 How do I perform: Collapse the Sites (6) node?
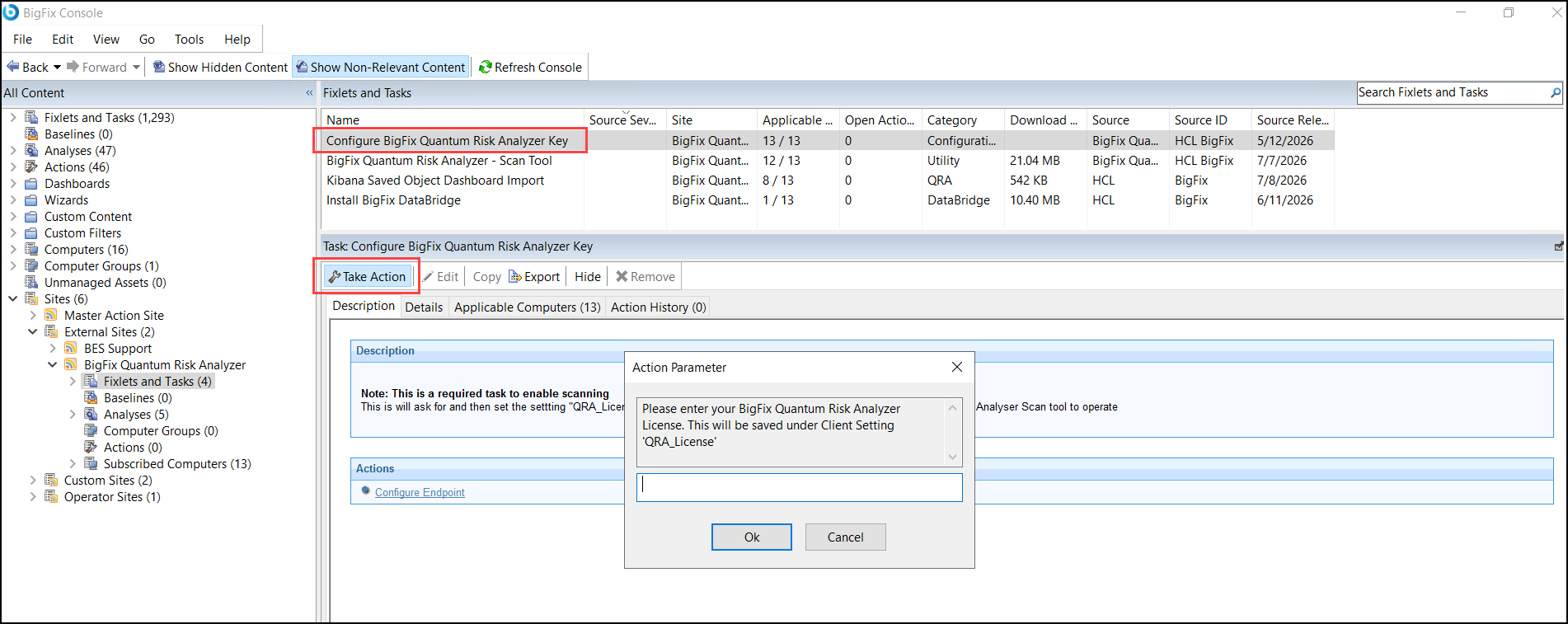[x=13, y=298]
